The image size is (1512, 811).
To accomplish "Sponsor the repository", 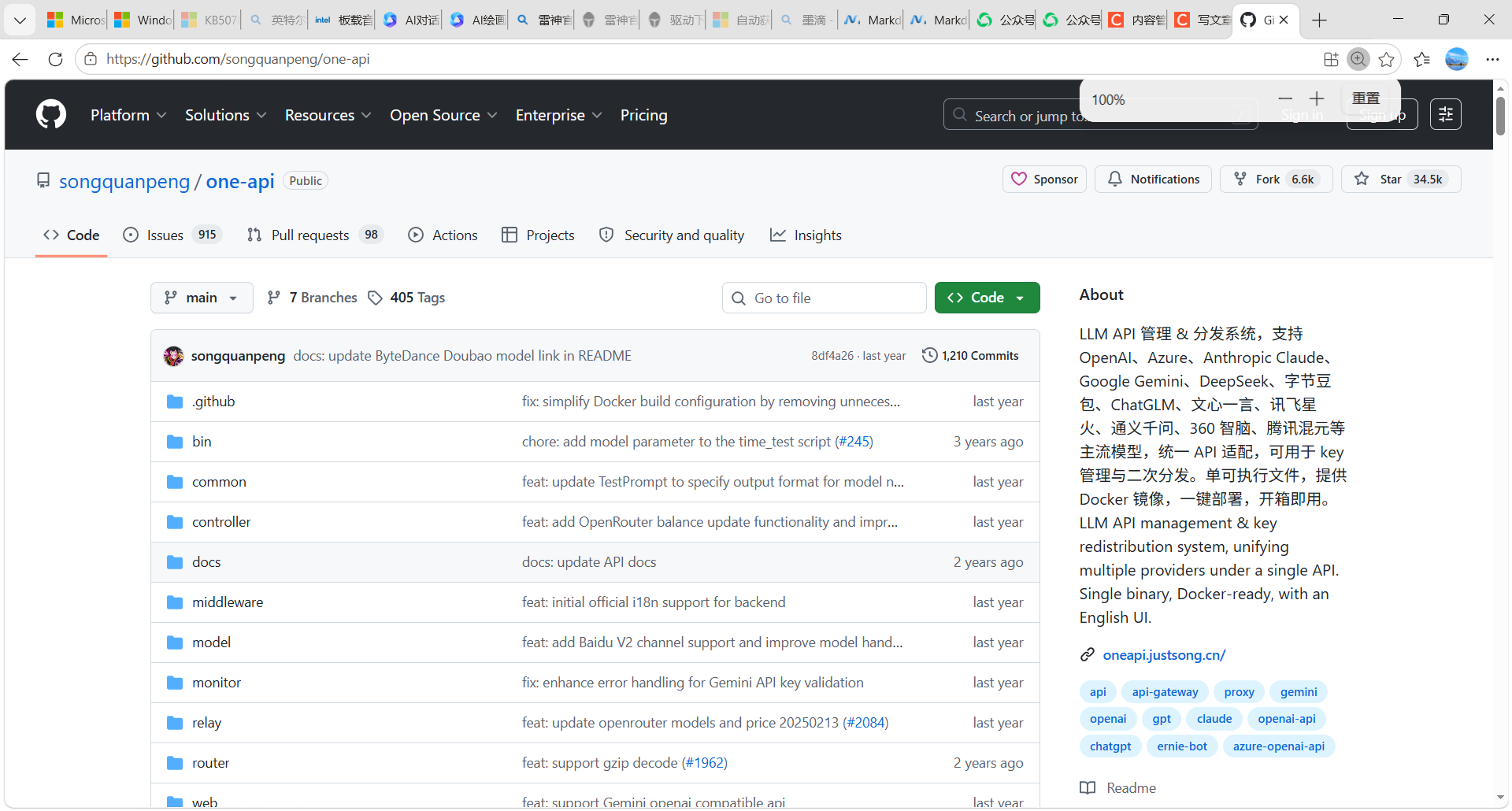I will (x=1044, y=180).
